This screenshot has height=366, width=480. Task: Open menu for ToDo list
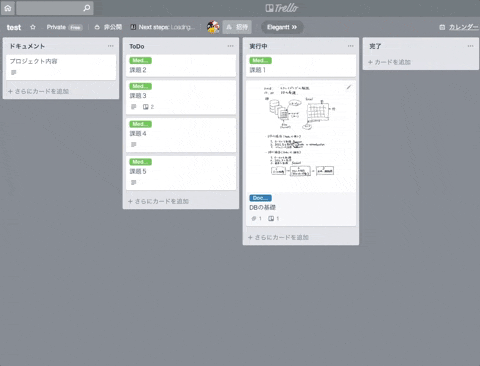click(x=230, y=46)
